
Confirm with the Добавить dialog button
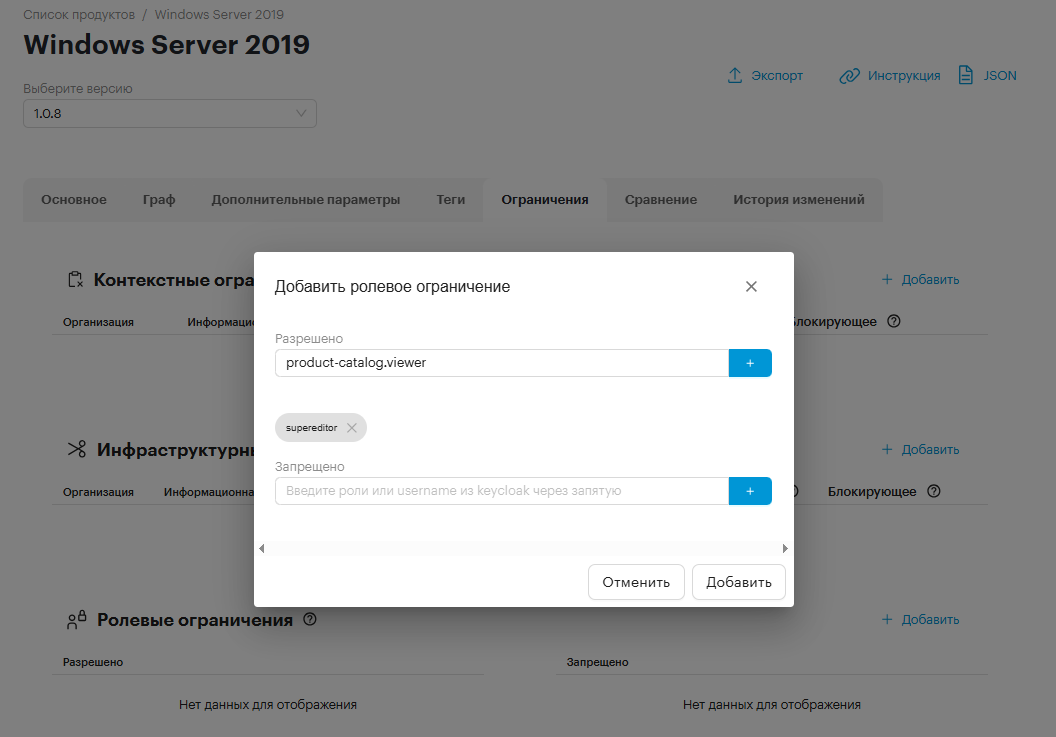tap(739, 582)
